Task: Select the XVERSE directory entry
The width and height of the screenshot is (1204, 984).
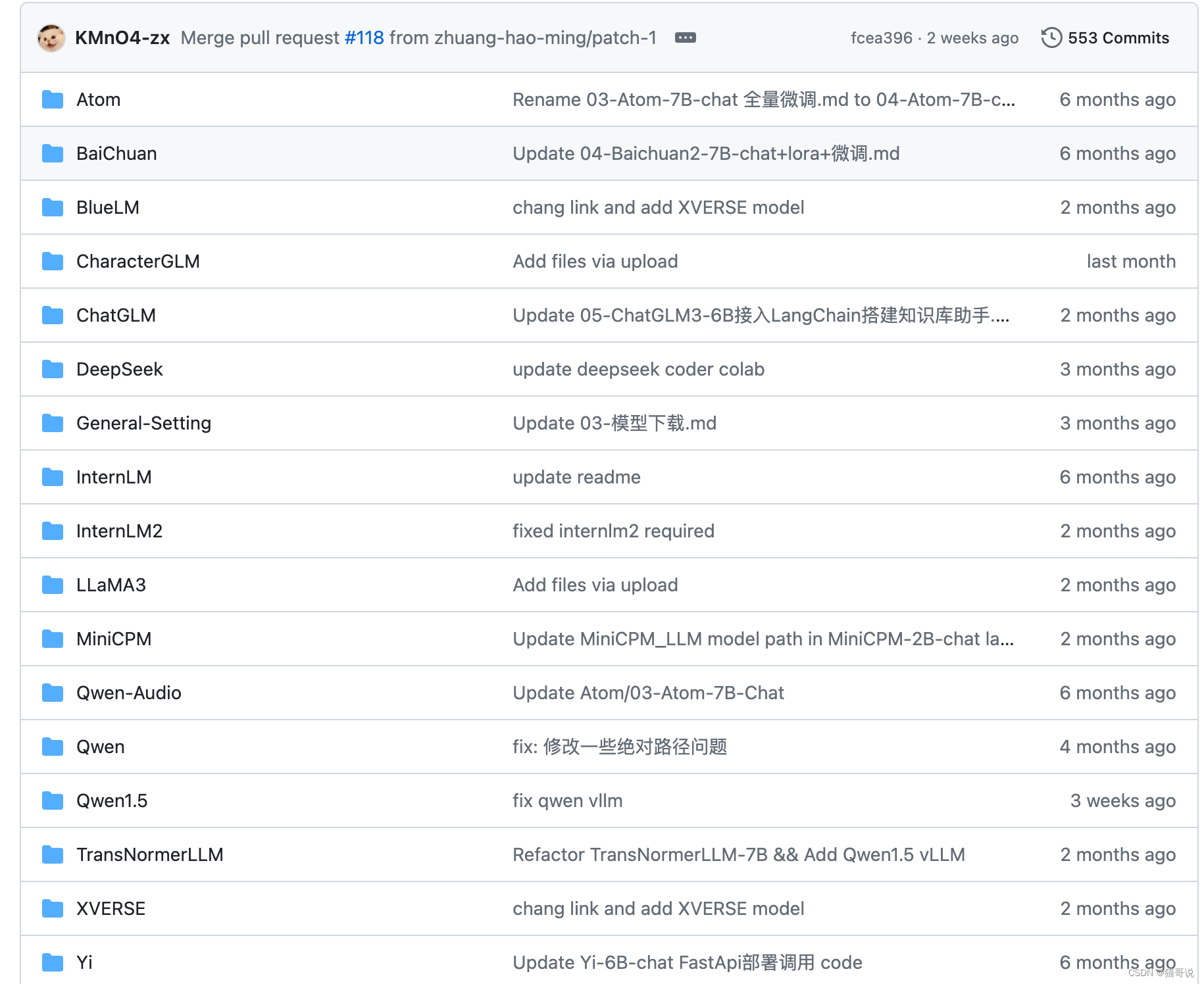Action: click(x=111, y=908)
